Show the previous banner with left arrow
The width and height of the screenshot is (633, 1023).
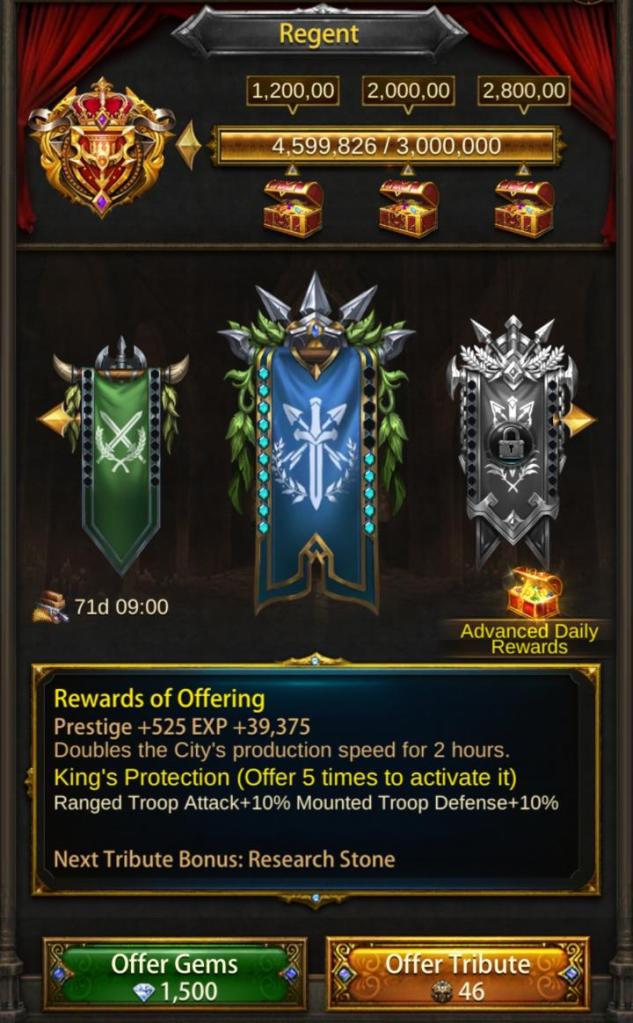point(55,419)
